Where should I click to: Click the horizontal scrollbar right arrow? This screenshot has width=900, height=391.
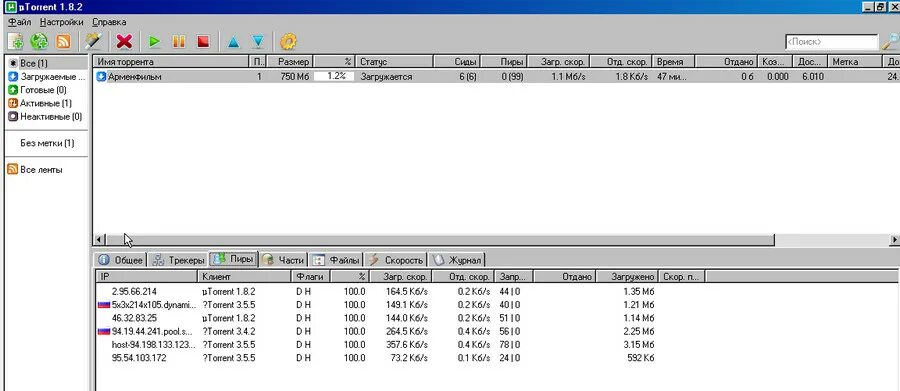click(894, 239)
